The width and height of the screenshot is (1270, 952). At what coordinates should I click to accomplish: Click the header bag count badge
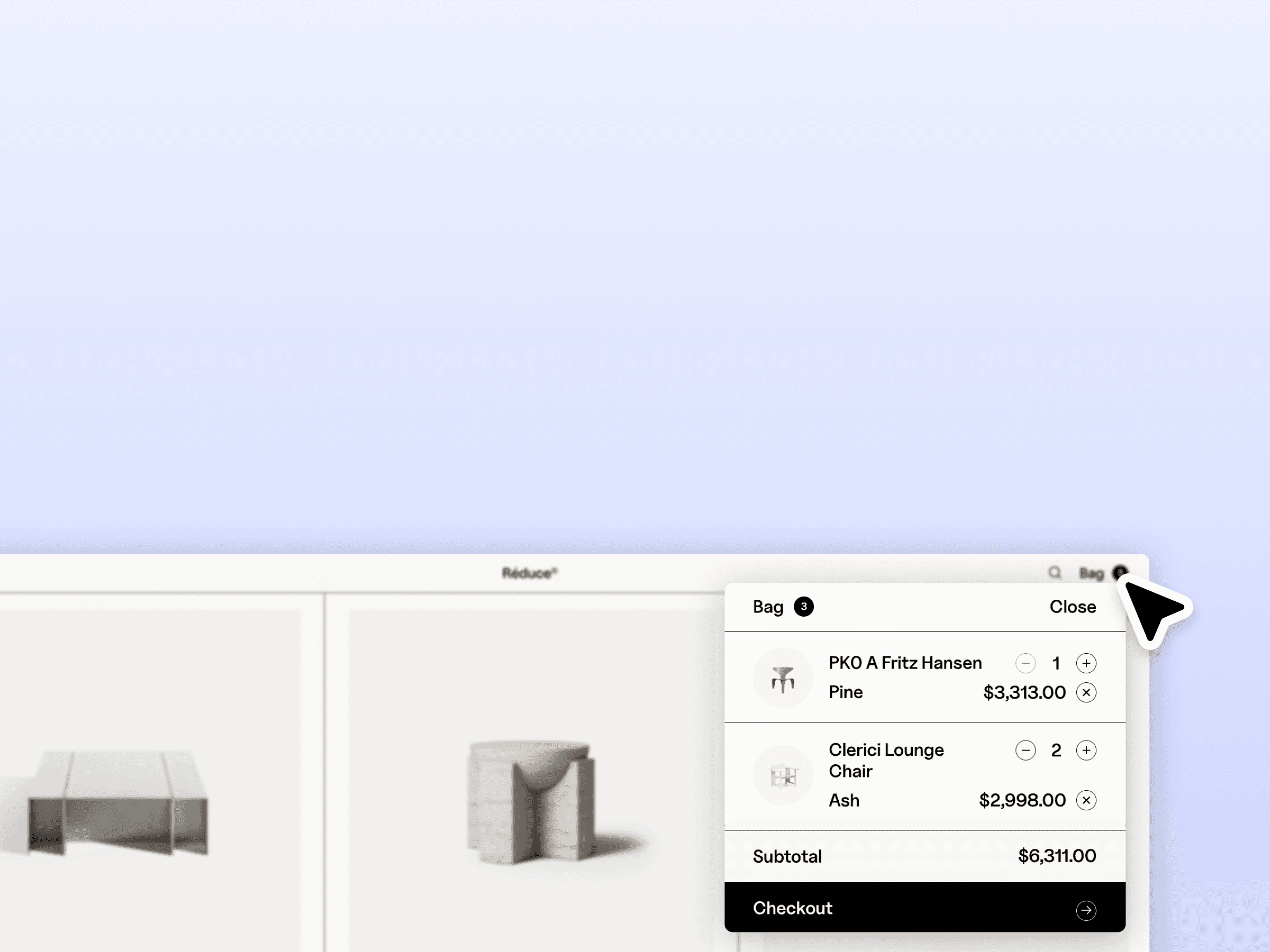tap(1119, 572)
